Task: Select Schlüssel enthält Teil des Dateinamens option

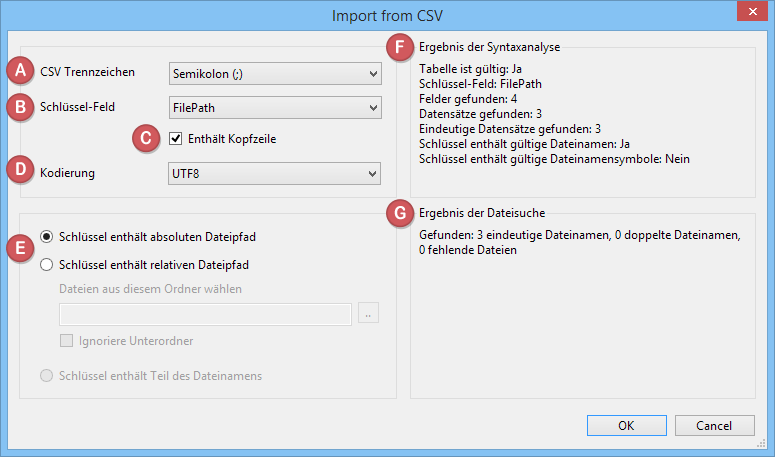Action: (47, 376)
